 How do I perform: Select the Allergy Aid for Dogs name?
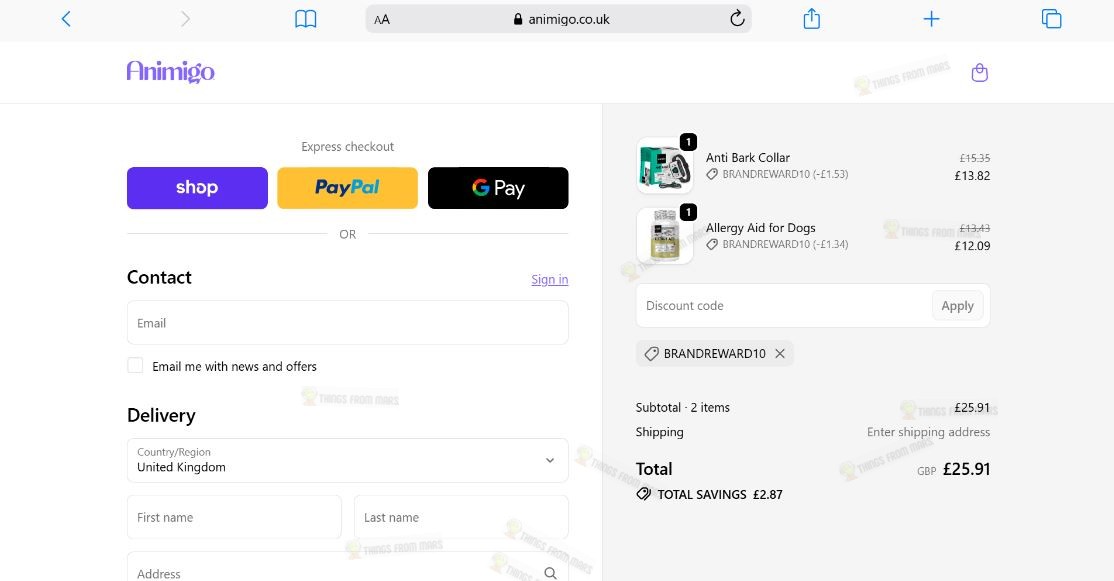(760, 228)
